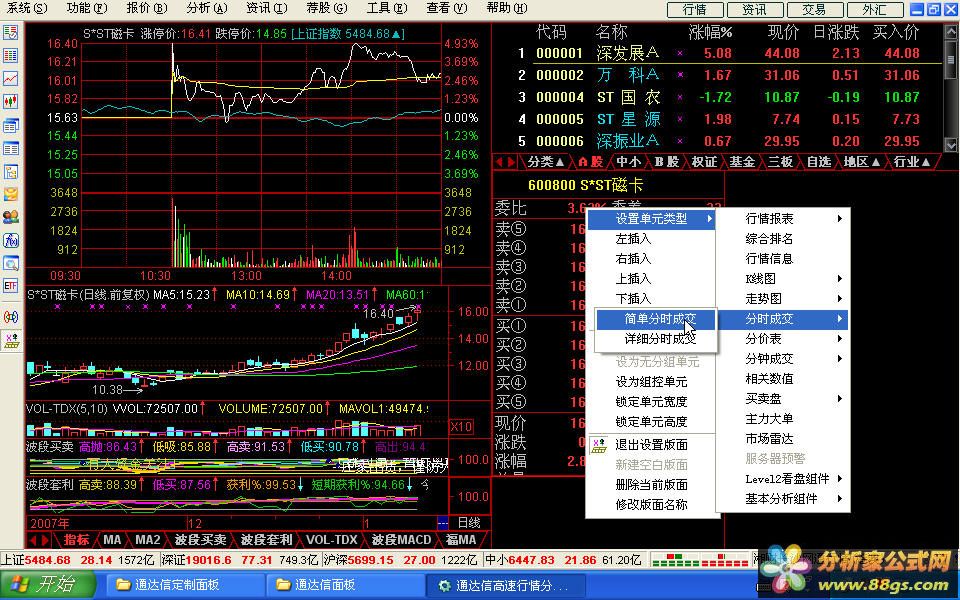Click 退出设置版面 in context menu
This screenshot has width=960, height=600.
[651, 445]
